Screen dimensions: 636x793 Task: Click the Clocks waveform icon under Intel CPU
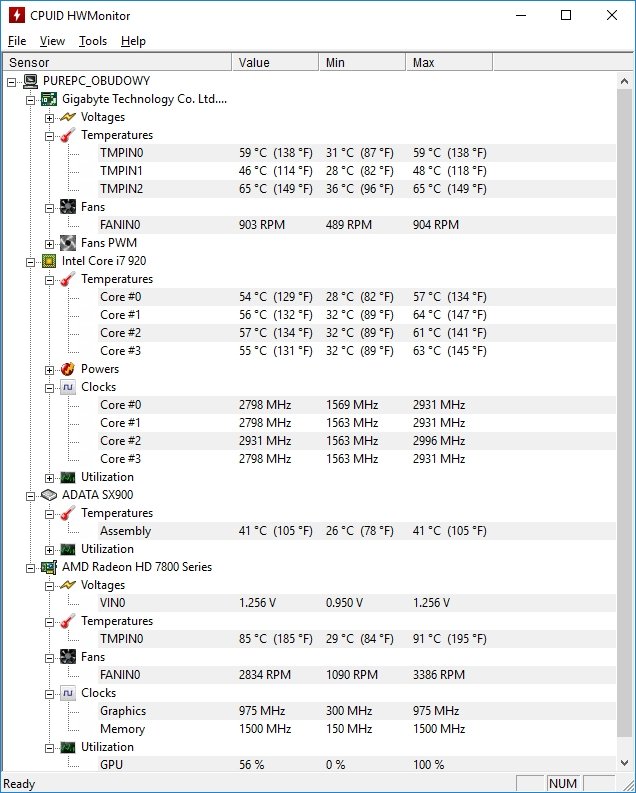pos(68,387)
